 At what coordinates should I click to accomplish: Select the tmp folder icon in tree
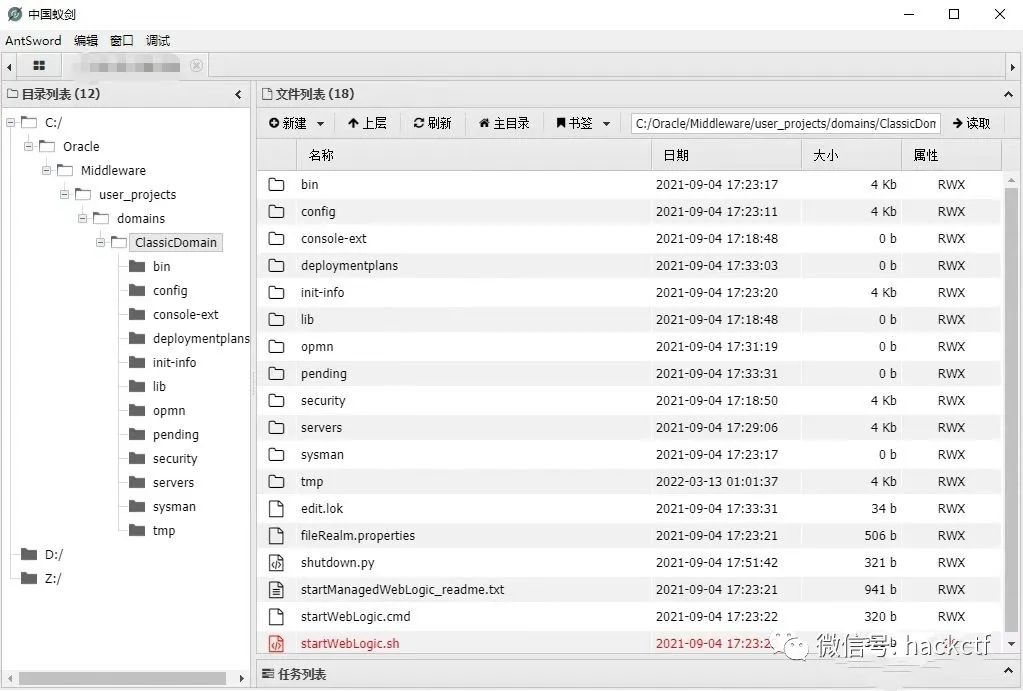tap(137, 530)
